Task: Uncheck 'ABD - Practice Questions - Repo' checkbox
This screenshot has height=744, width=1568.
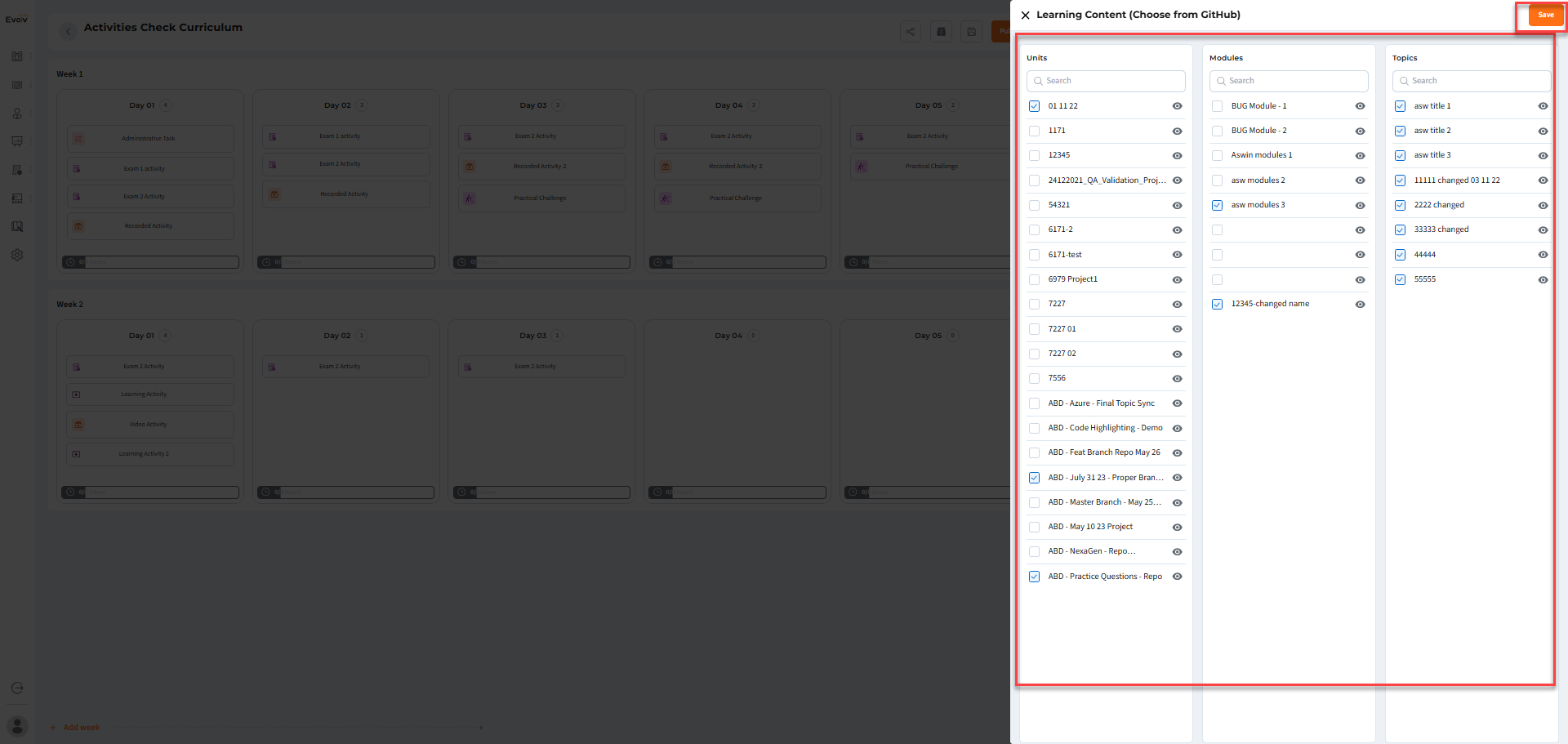Action: tap(1035, 577)
